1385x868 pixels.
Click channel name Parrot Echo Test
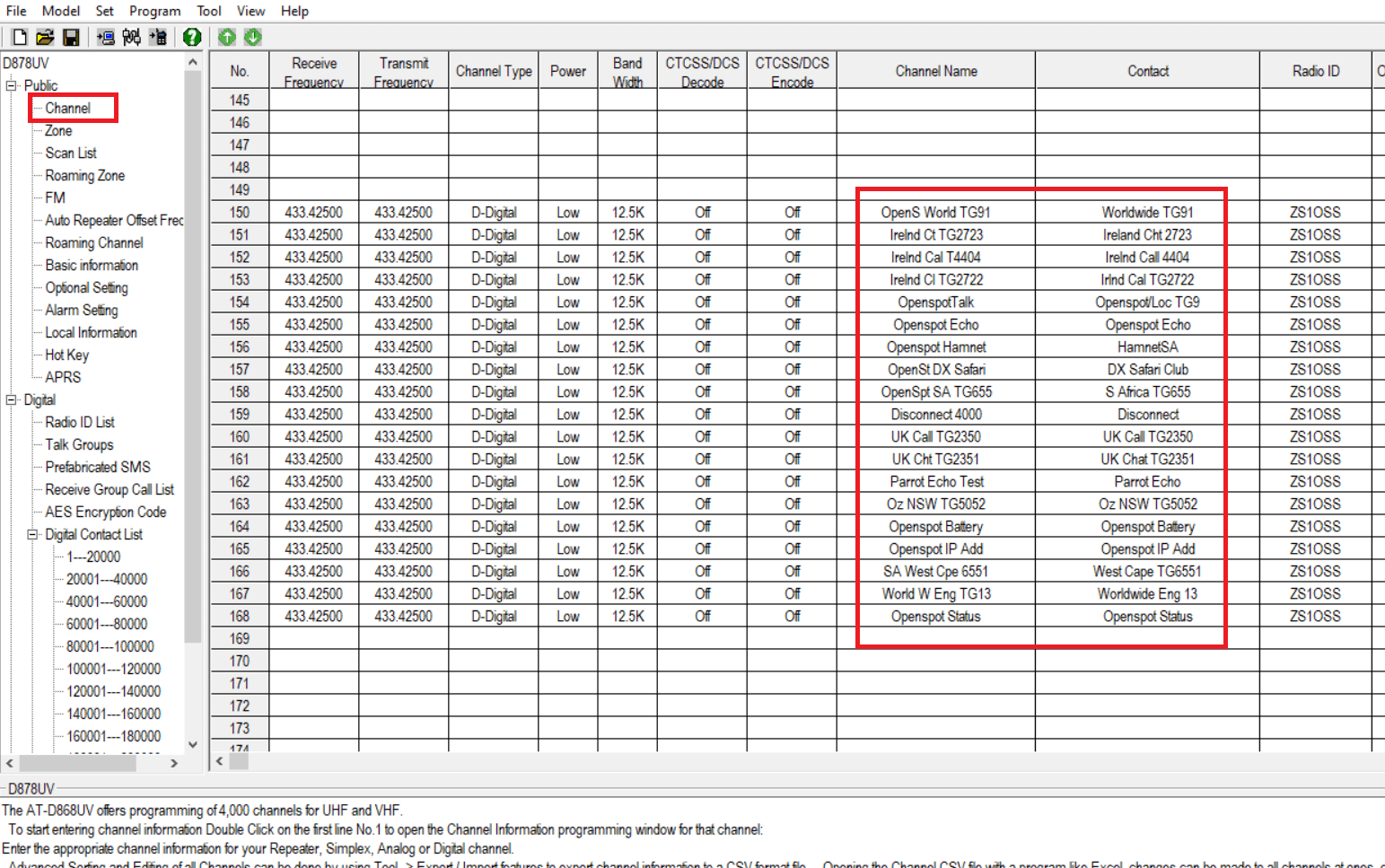pos(936,482)
